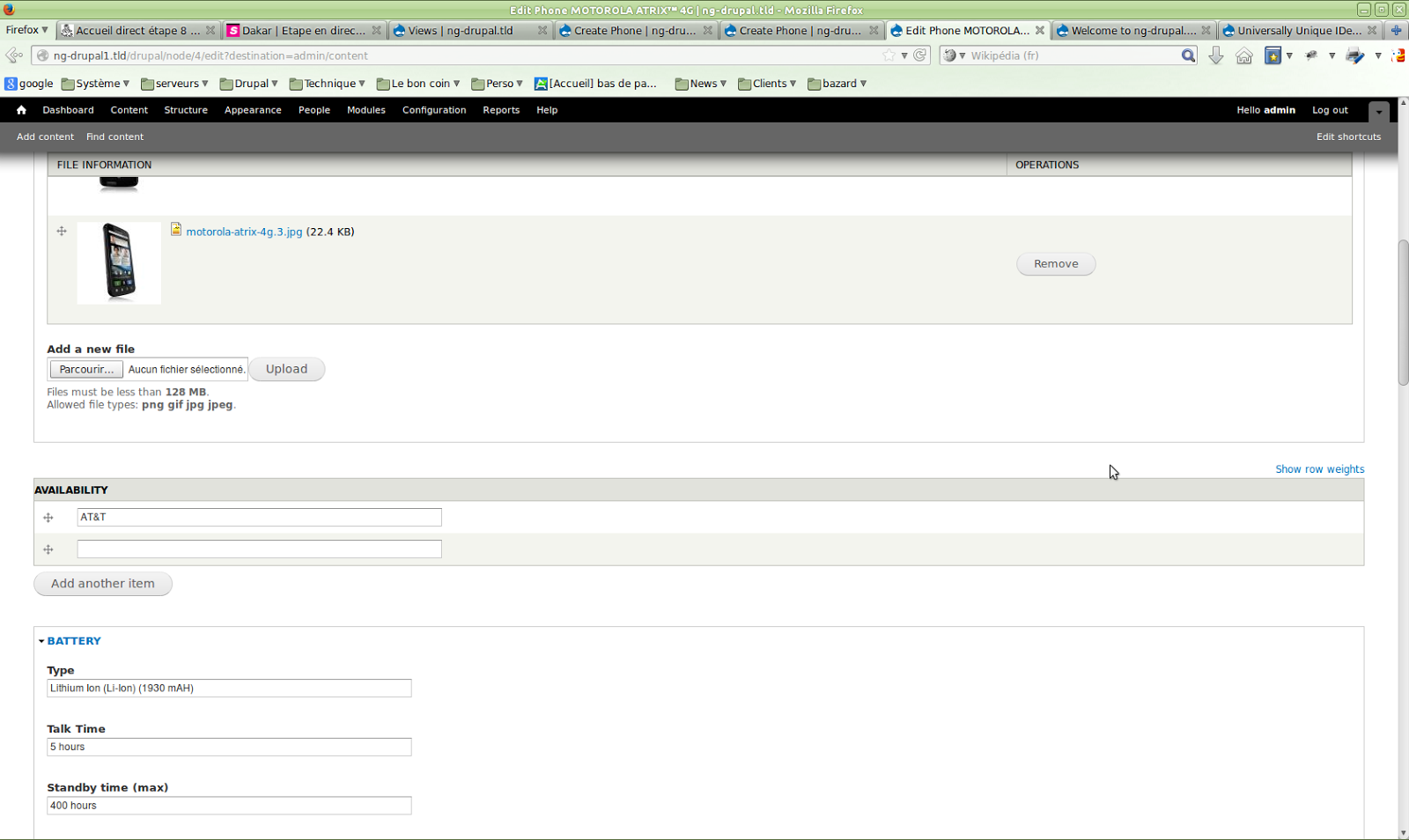1409x840 pixels.
Task: Go to the Firefox home page icon
Action: click(1244, 55)
